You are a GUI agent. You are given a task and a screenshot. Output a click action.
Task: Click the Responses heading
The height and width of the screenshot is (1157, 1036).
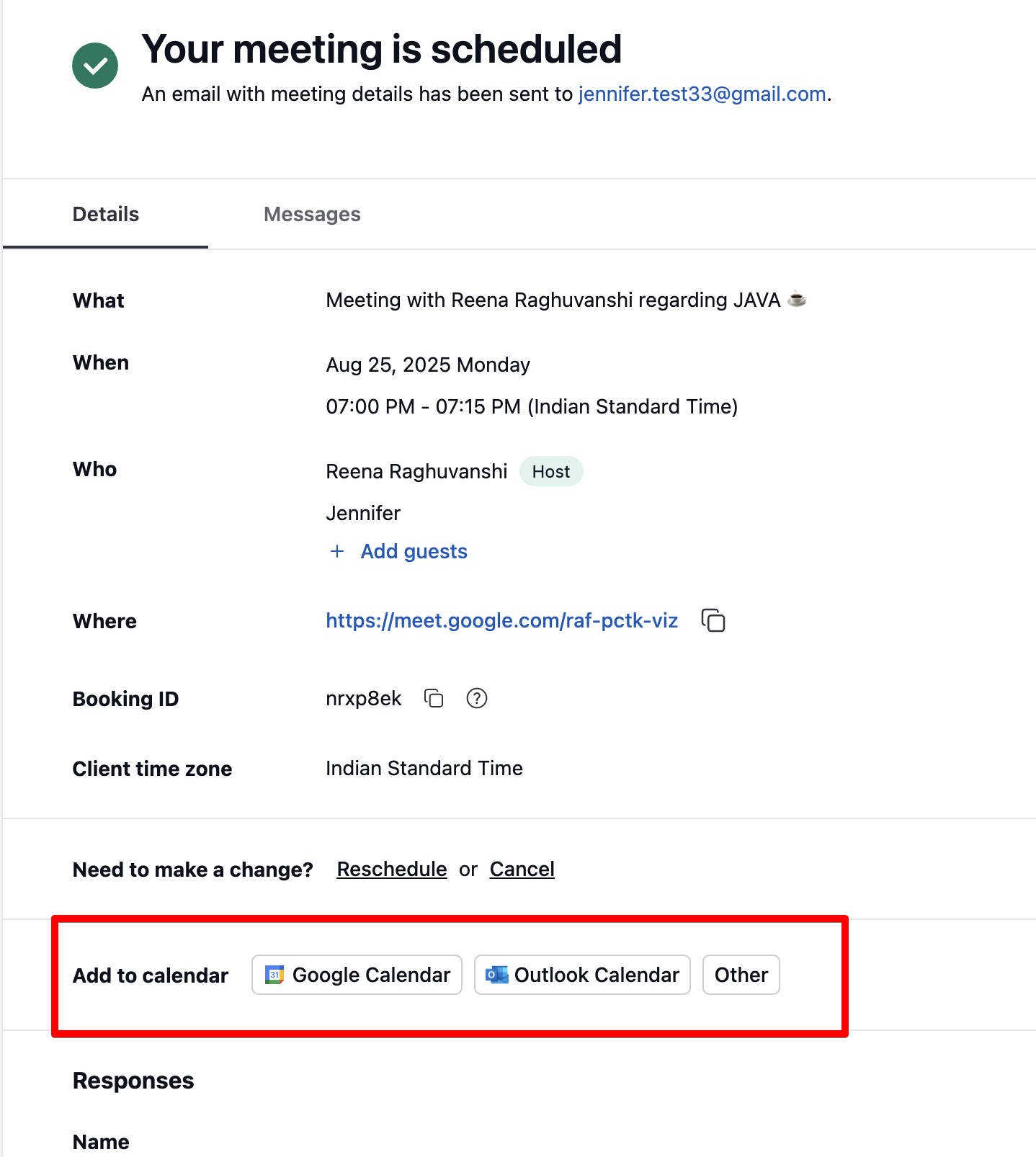pyautogui.click(x=133, y=1081)
